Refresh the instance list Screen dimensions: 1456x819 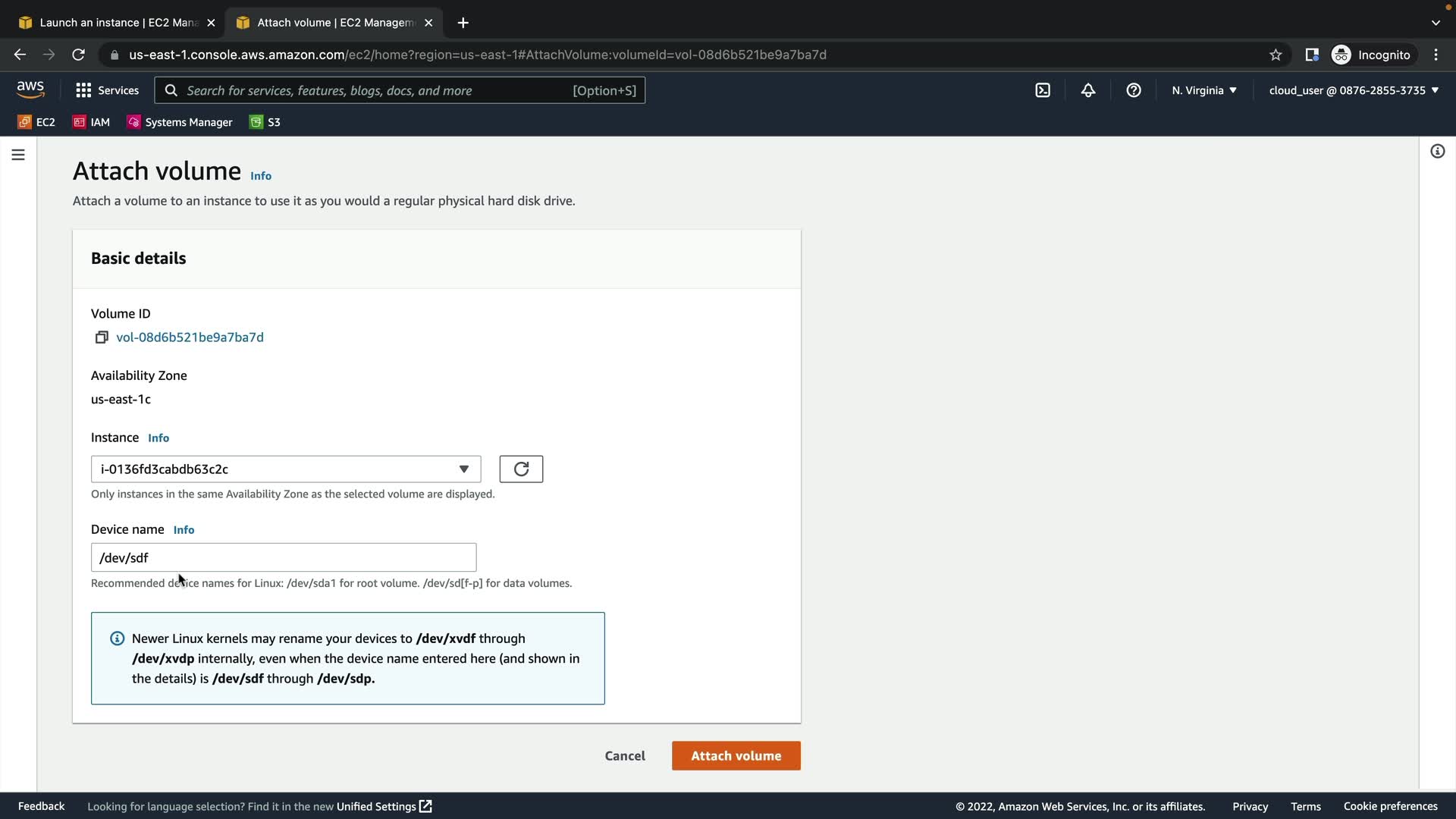[x=521, y=469]
